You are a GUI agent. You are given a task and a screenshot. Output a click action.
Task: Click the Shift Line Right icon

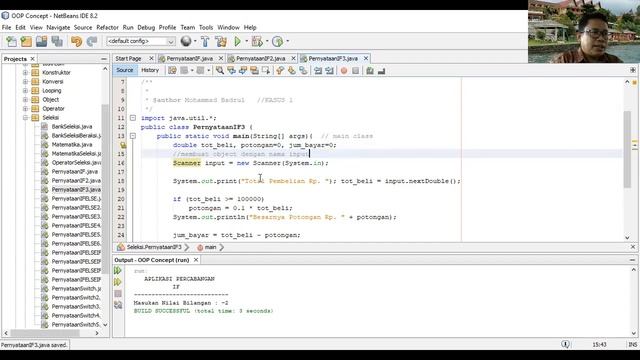[x=329, y=71]
